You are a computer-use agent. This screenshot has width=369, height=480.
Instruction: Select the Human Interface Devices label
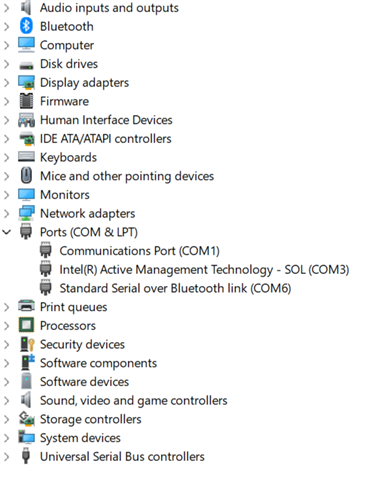pyautogui.click(x=106, y=120)
